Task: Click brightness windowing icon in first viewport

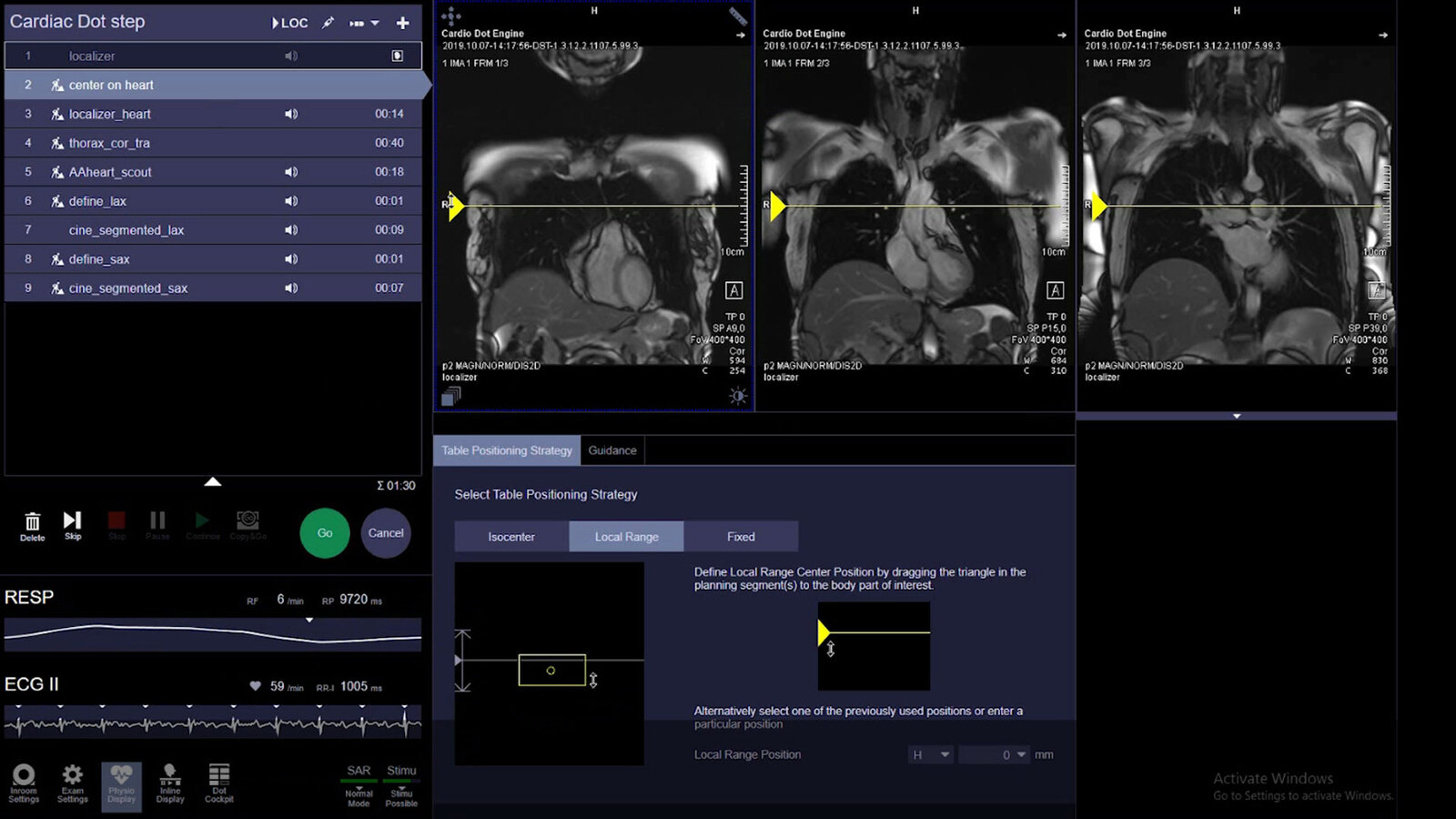Action: click(x=738, y=396)
